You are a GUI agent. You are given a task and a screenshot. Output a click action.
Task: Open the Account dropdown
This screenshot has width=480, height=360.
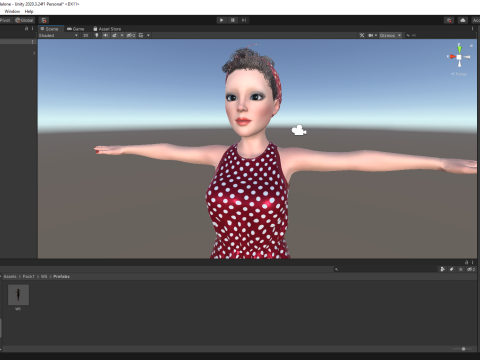[476, 20]
